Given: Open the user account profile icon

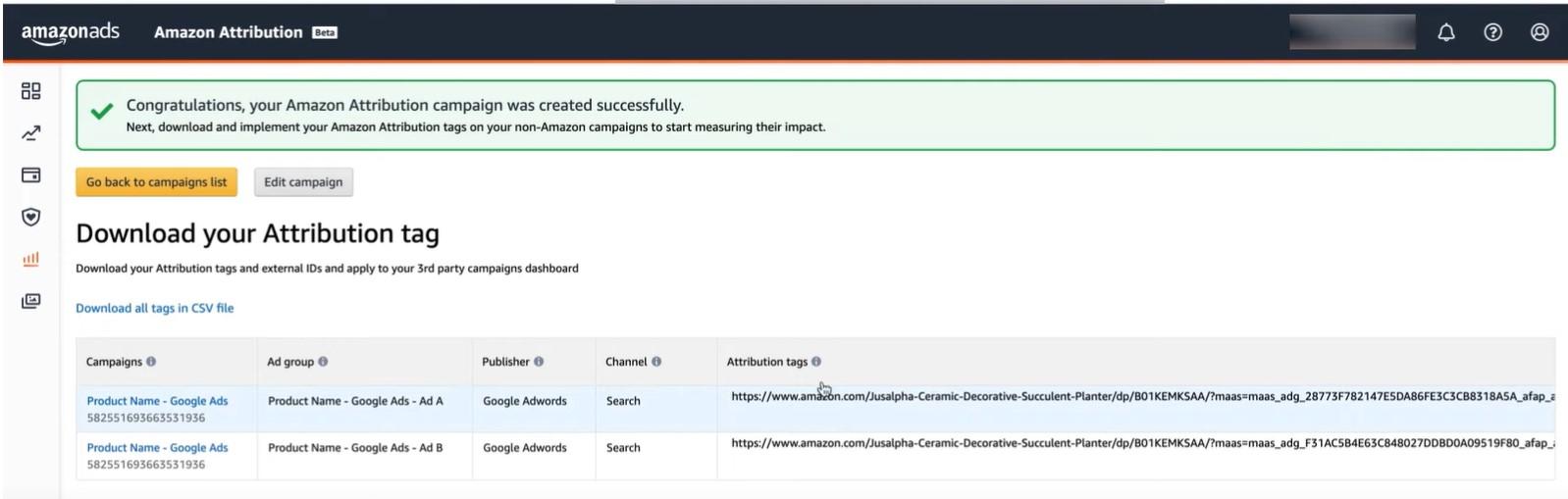Looking at the screenshot, I should (1540, 32).
